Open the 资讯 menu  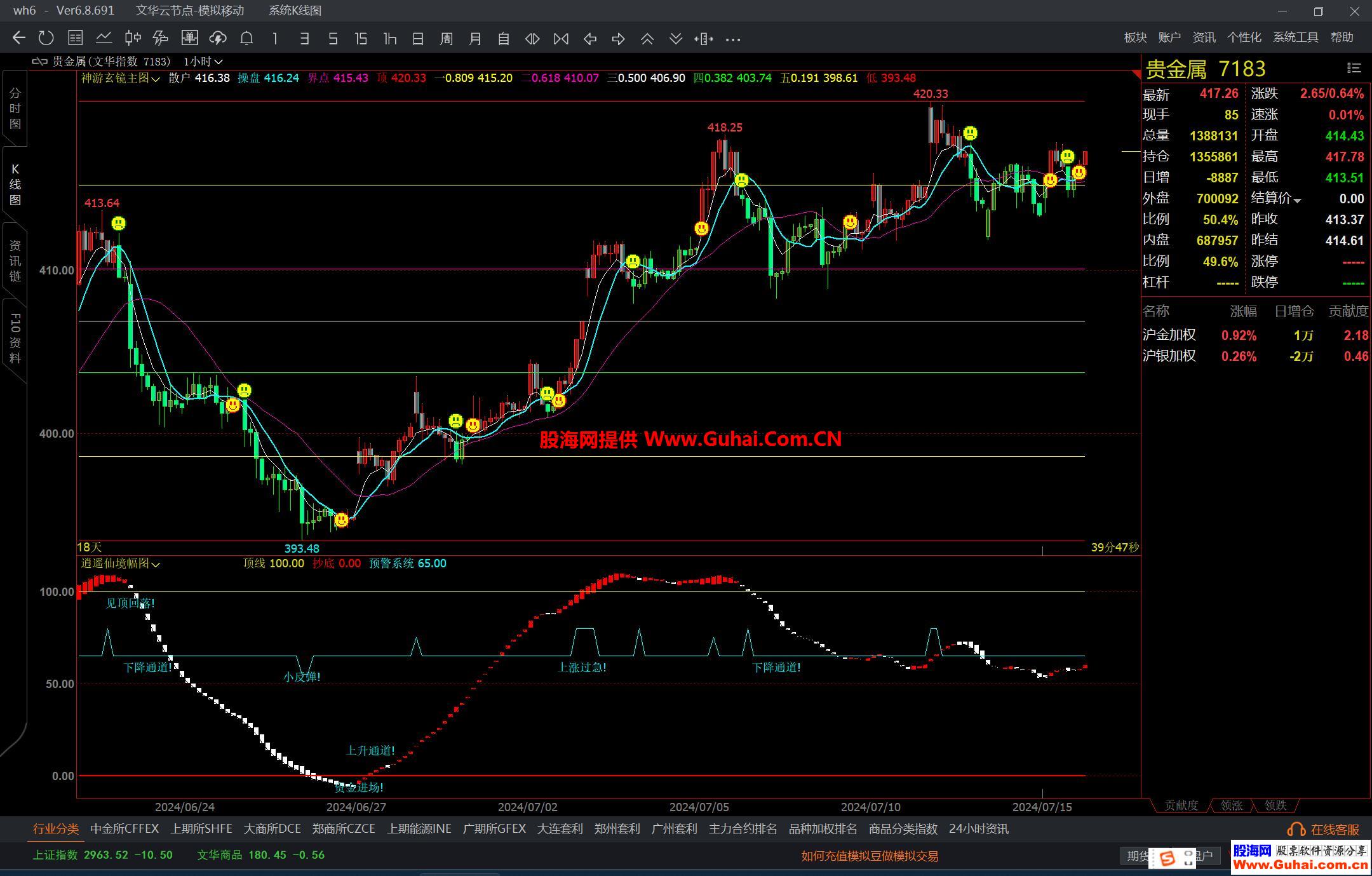pyautogui.click(x=1204, y=37)
